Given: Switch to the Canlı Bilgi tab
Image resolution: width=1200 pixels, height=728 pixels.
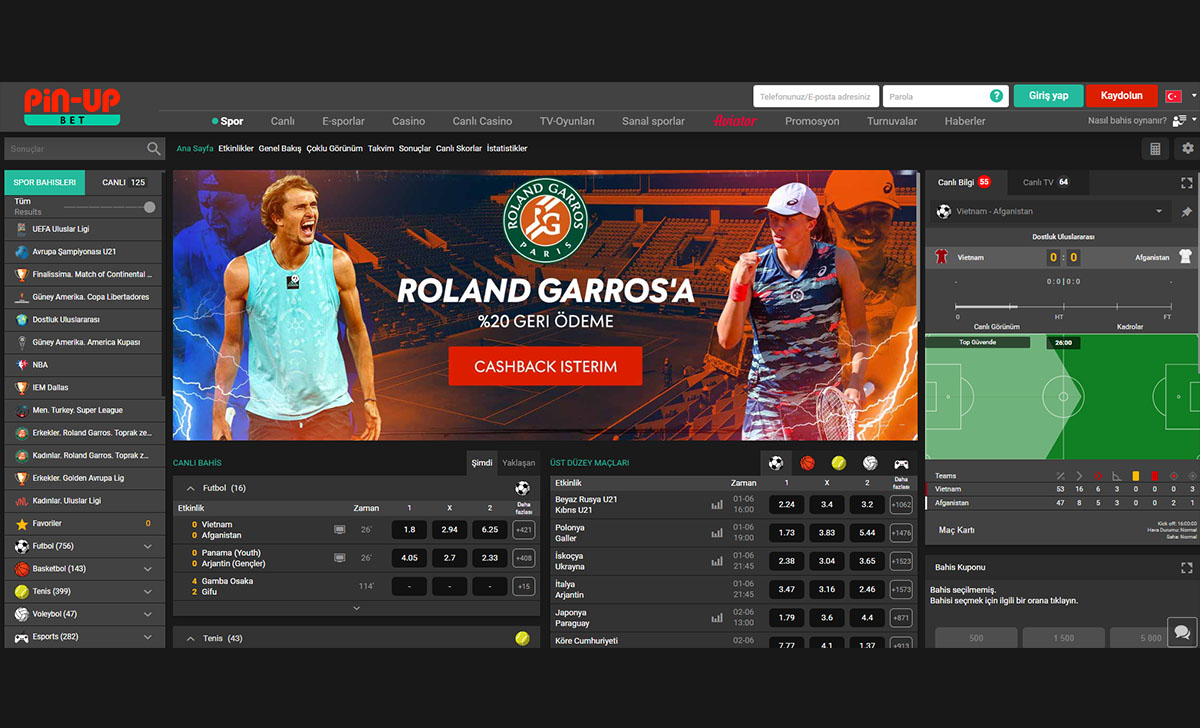Looking at the screenshot, I should point(964,182).
